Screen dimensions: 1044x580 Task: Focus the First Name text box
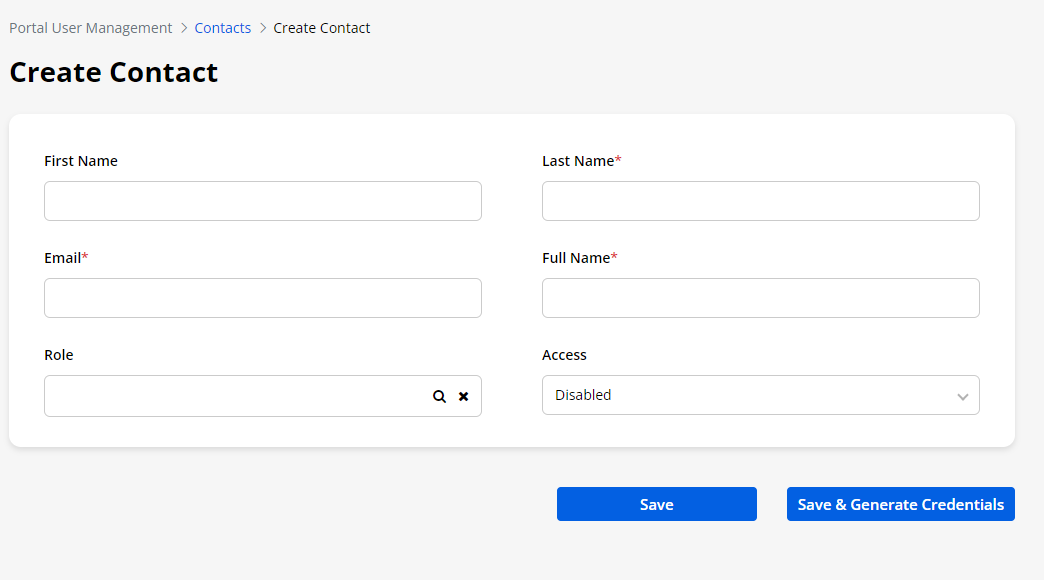tap(262, 201)
